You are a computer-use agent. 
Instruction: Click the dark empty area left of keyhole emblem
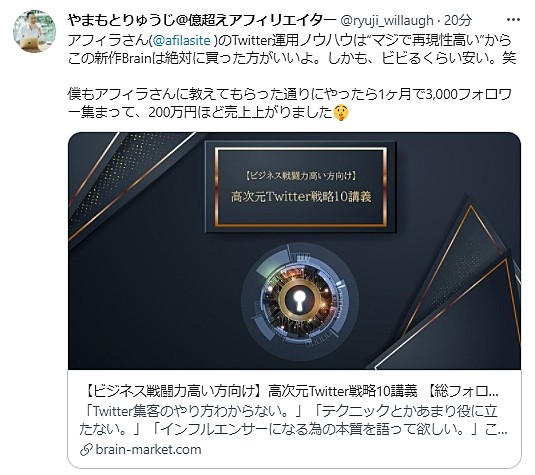point(154,300)
